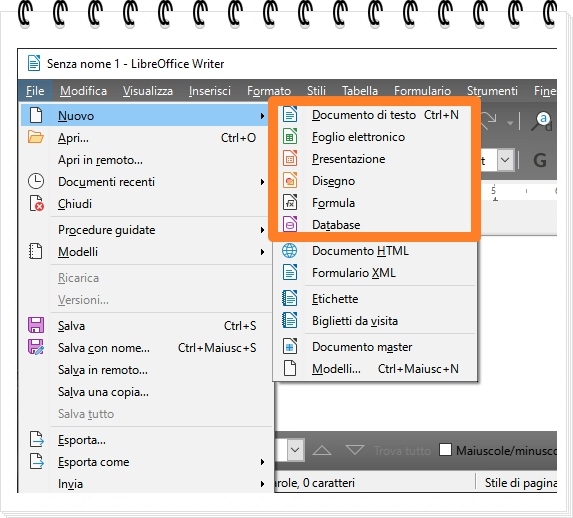Expand the Modelli submenu arrow

click(x=262, y=252)
